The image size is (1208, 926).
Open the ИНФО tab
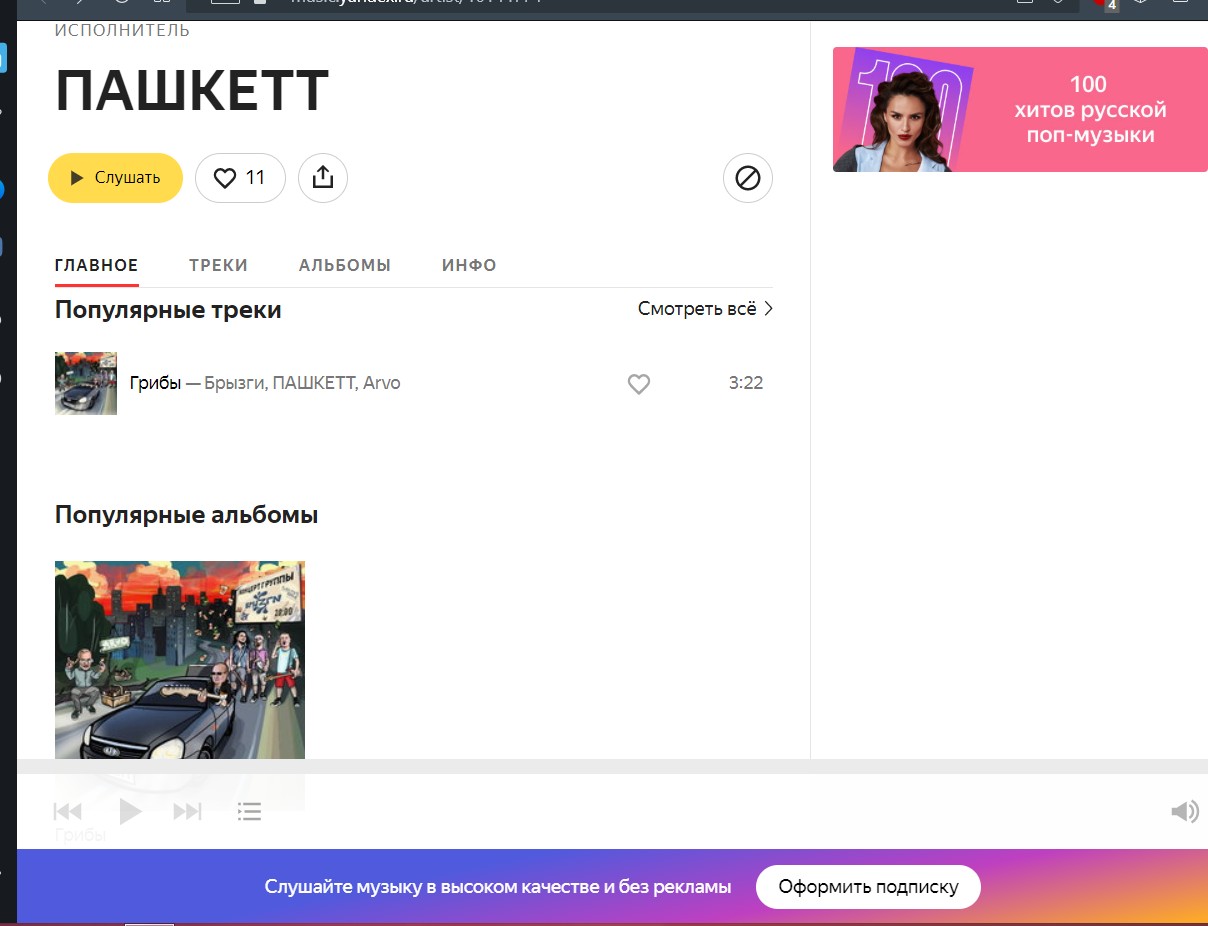[469, 265]
